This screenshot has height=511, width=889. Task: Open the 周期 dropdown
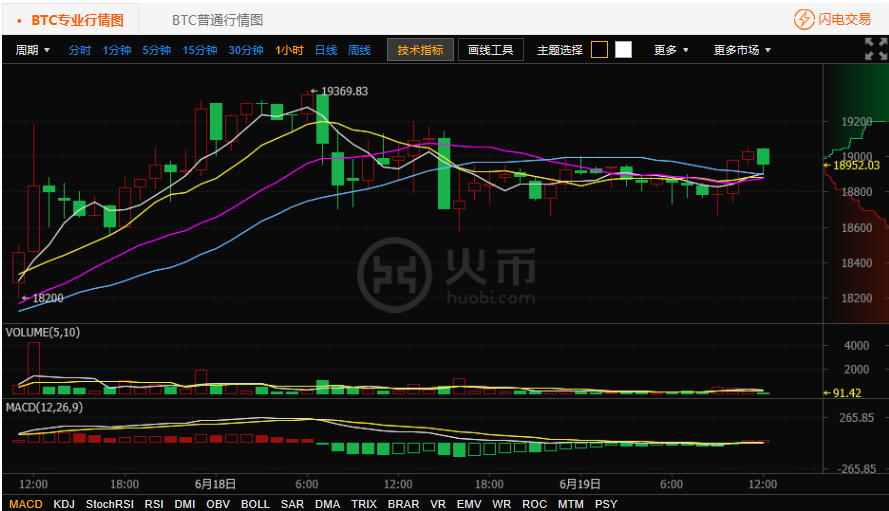tap(32, 50)
